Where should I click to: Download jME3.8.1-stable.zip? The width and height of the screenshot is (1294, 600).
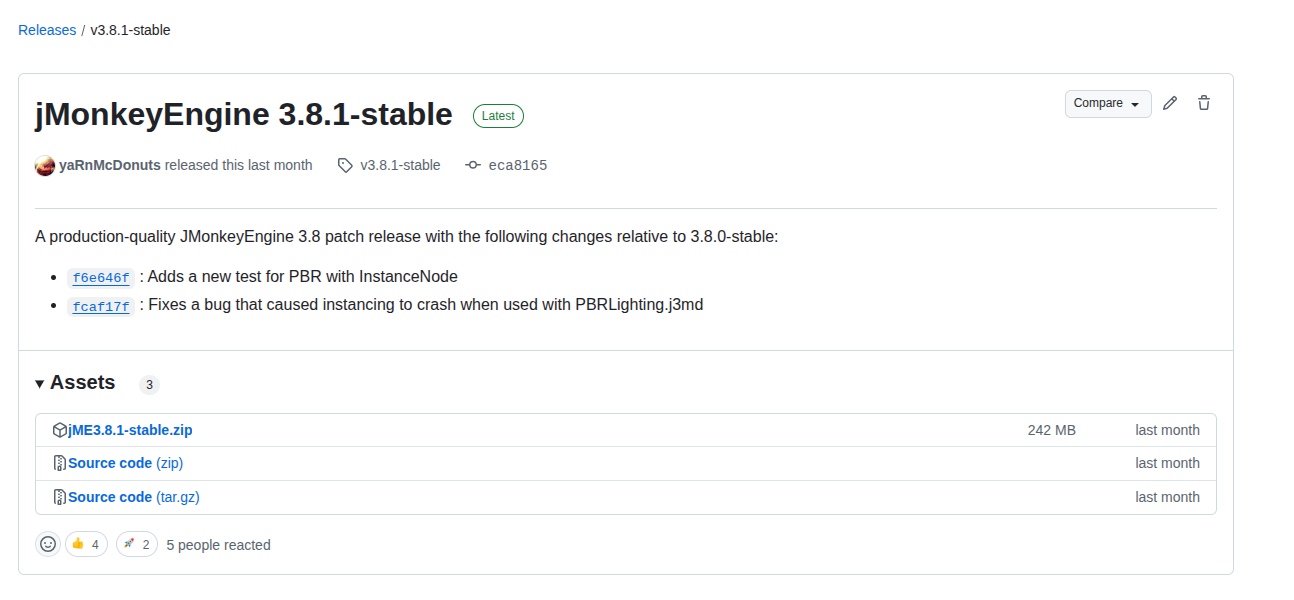tap(130, 430)
